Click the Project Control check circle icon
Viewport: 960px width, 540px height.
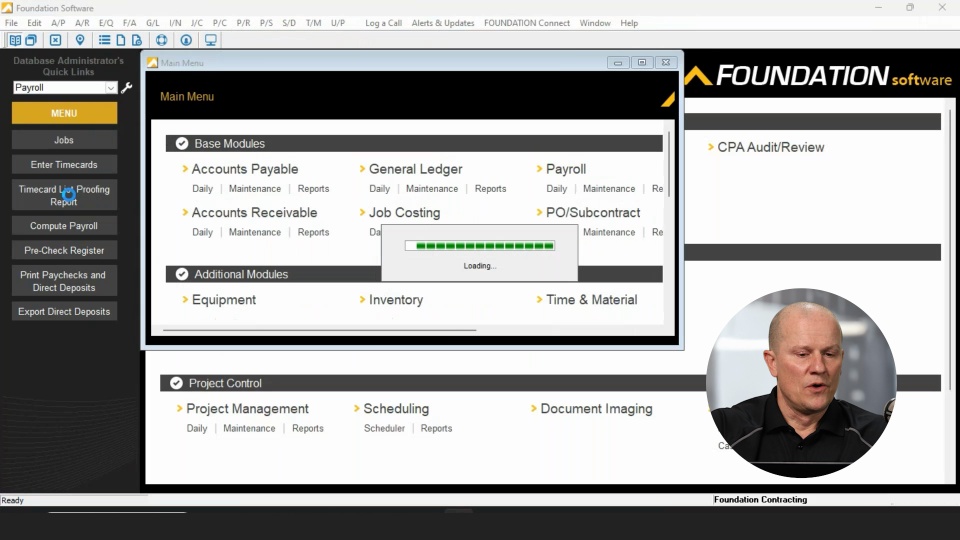tap(176, 383)
